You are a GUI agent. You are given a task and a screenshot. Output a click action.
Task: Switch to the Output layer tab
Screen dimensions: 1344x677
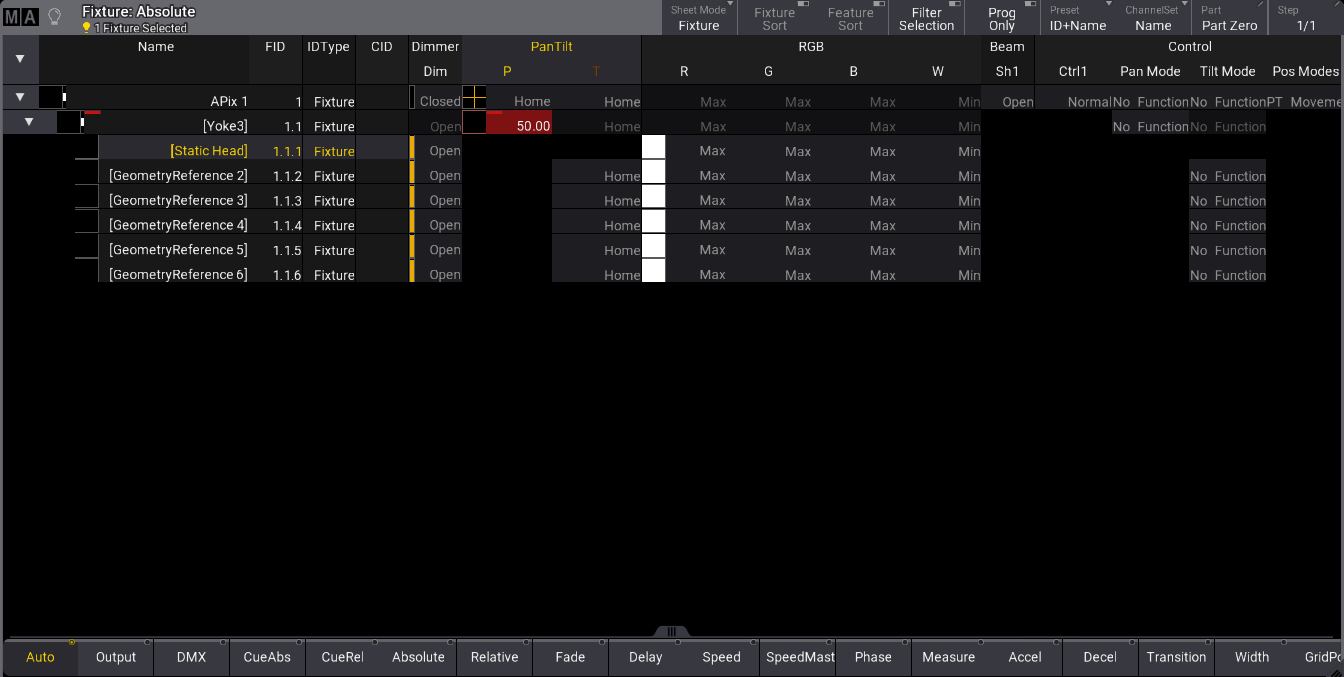(x=116, y=657)
